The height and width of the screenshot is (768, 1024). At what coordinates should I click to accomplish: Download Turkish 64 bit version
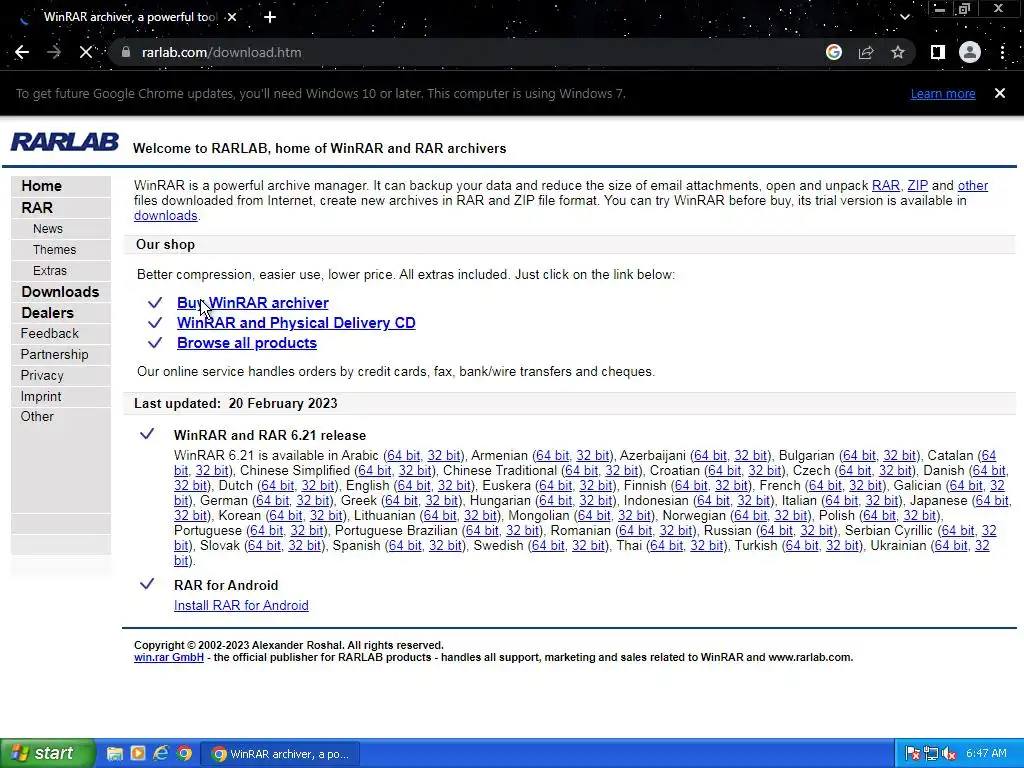tap(802, 545)
